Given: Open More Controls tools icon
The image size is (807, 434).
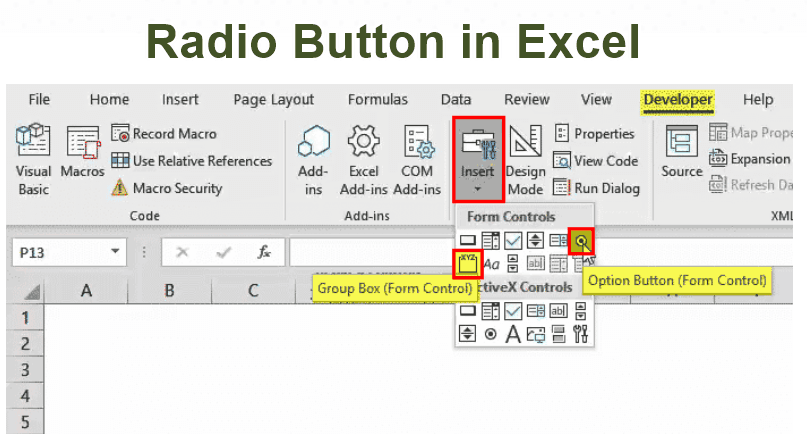Looking at the screenshot, I should [581, 334].
